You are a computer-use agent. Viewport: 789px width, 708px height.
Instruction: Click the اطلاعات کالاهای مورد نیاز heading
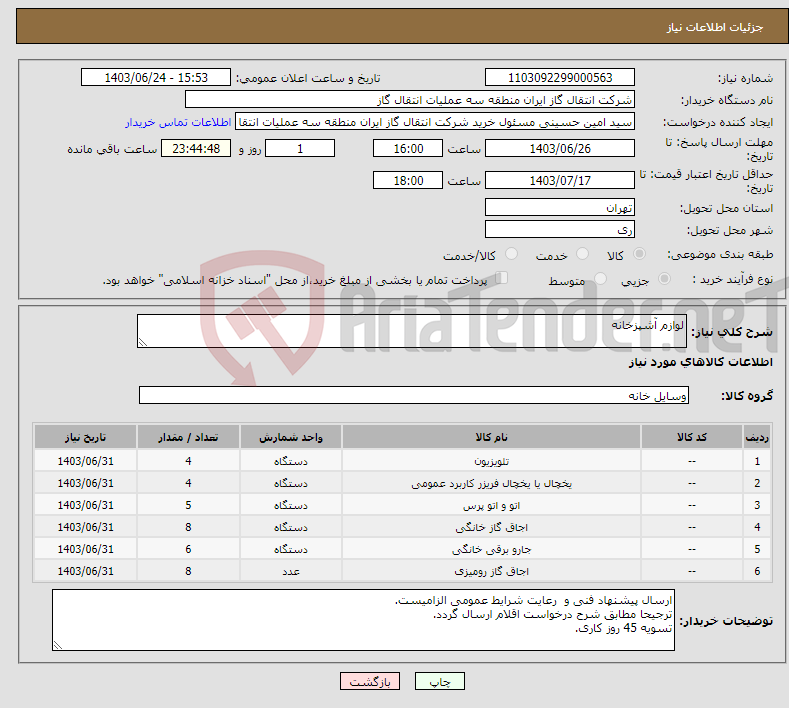pos(700,362)
